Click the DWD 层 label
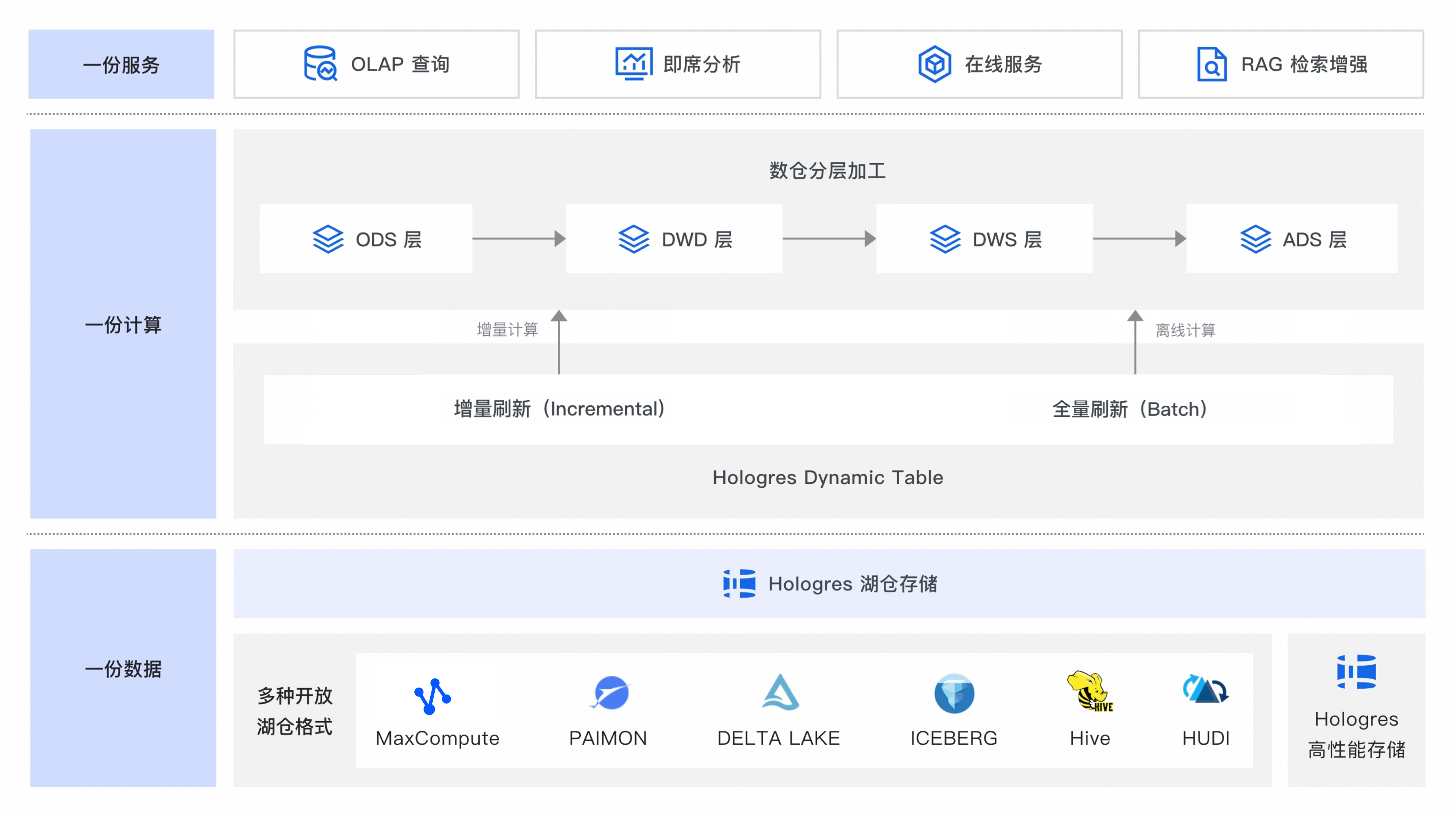The image size is (1456, 817). pyautogui.click(x=697, y=239)
